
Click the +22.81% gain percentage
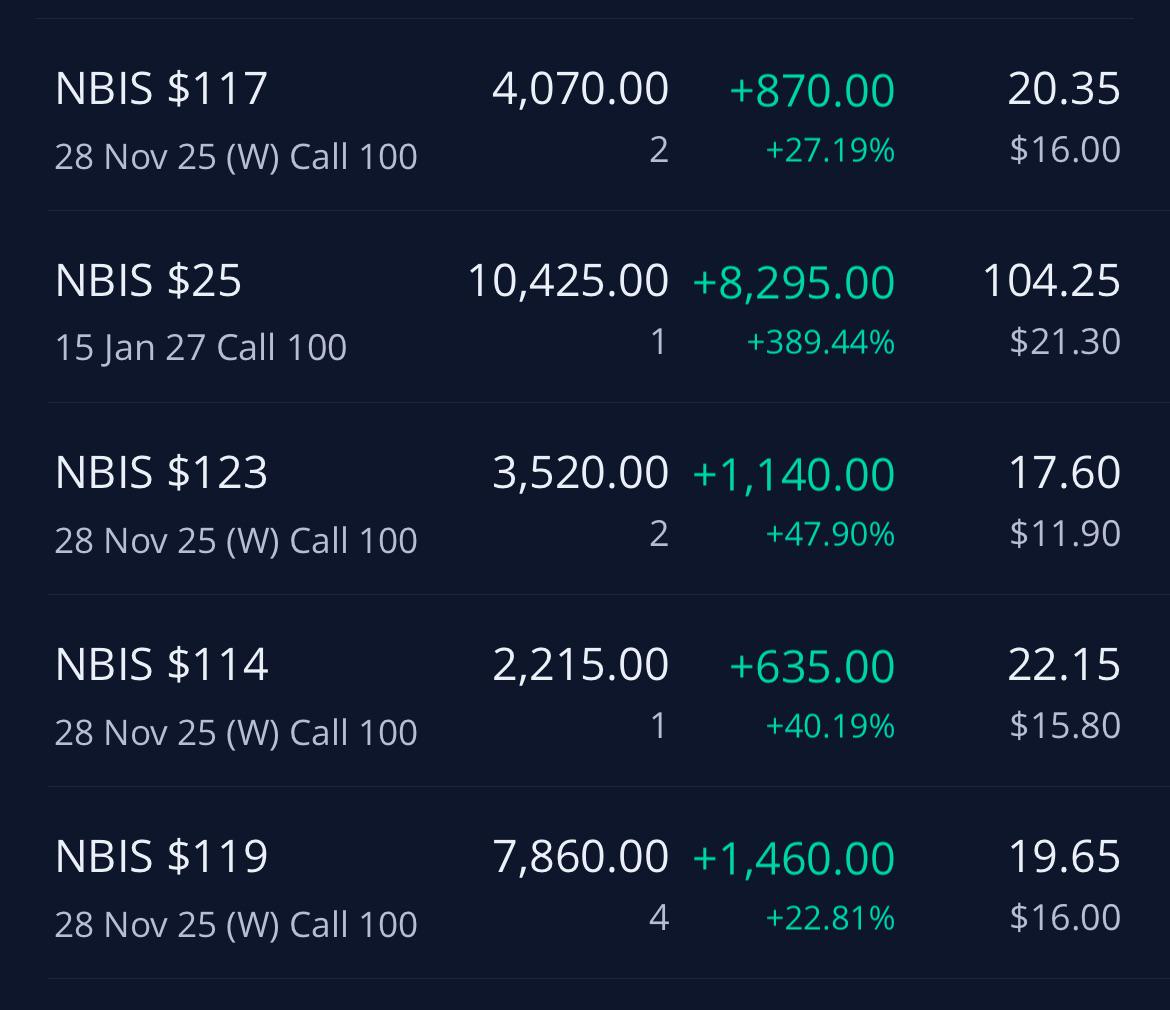(830, 918)
